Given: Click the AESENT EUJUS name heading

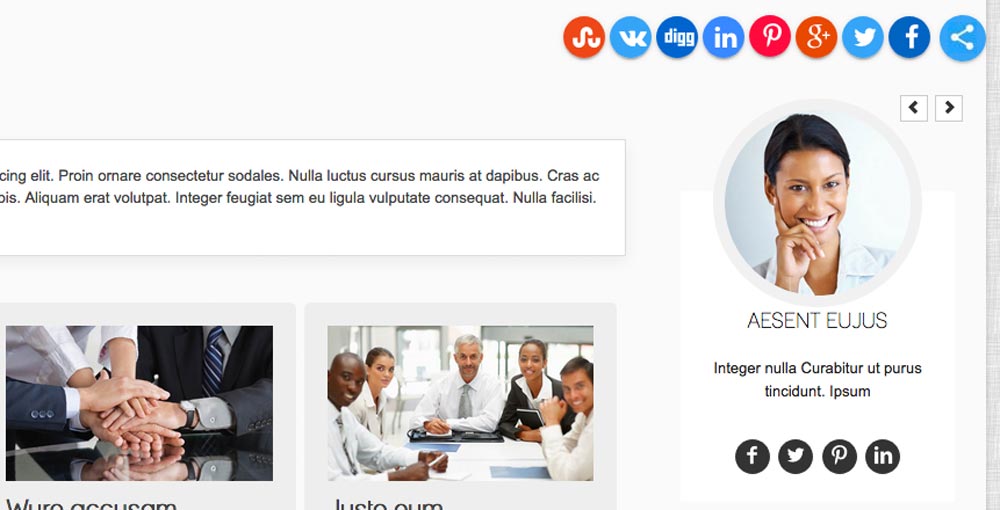Looking at the screenshot, I should (x=817, y=320).
